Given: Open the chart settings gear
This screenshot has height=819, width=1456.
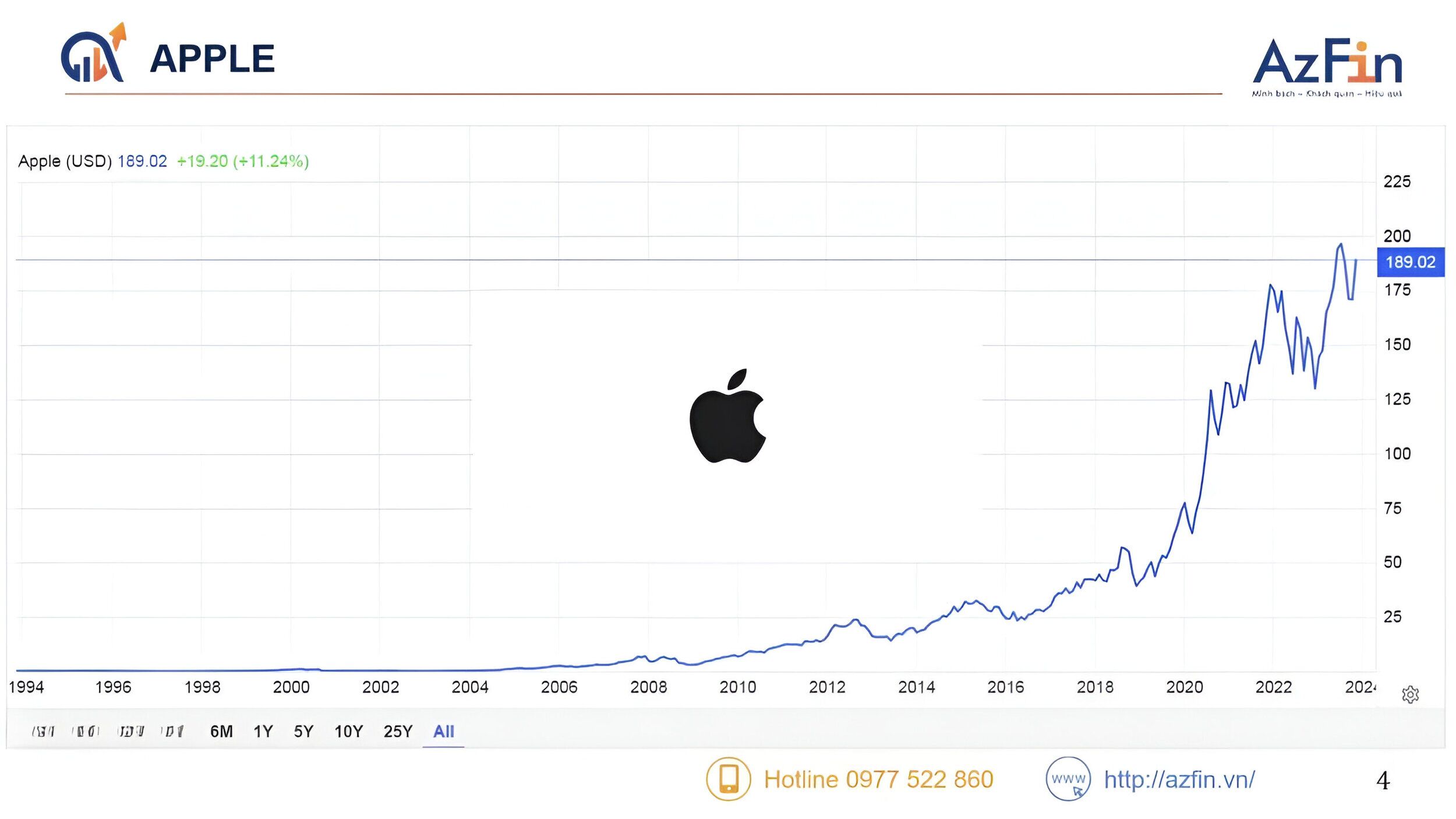Looking at the screenshot, I should pos(1410,694).
